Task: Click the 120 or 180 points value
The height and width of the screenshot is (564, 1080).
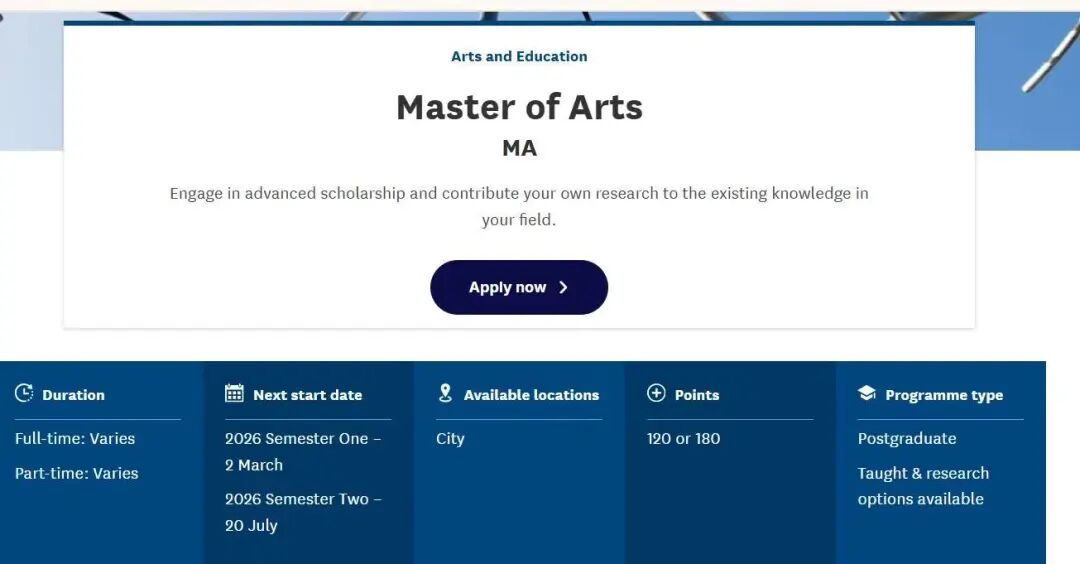Action: tap(683, 439)
